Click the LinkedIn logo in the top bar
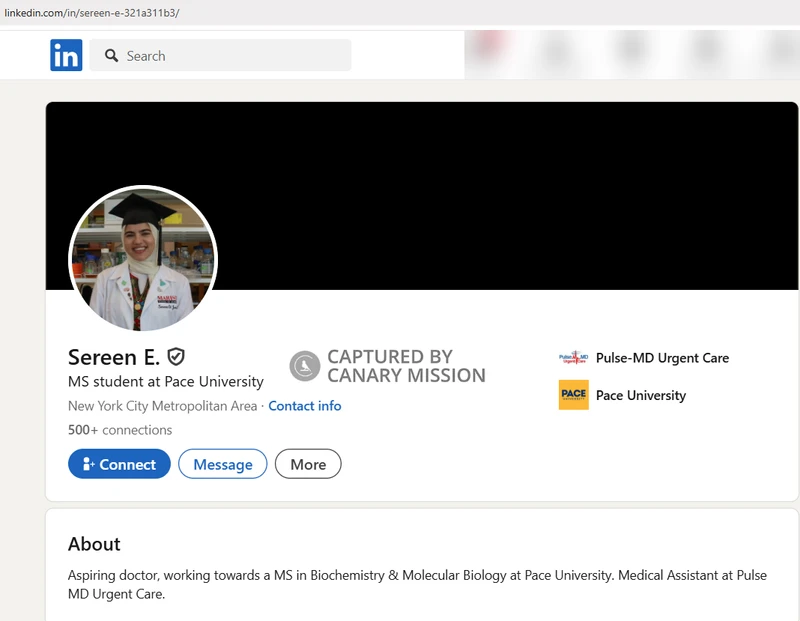 tap(66, 55)
